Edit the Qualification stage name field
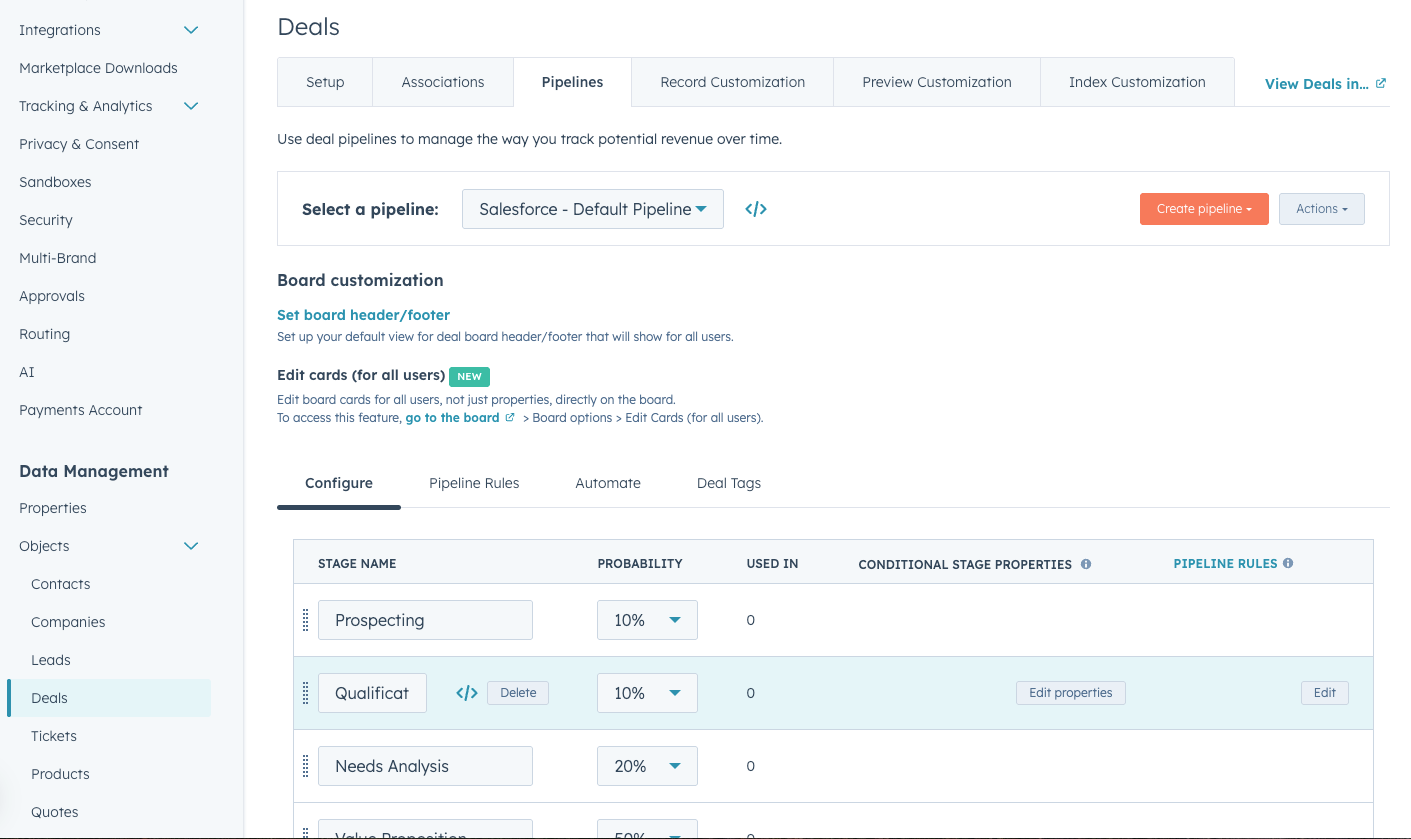Screen dimensions: 1411x839 click(x=372, y=693)
